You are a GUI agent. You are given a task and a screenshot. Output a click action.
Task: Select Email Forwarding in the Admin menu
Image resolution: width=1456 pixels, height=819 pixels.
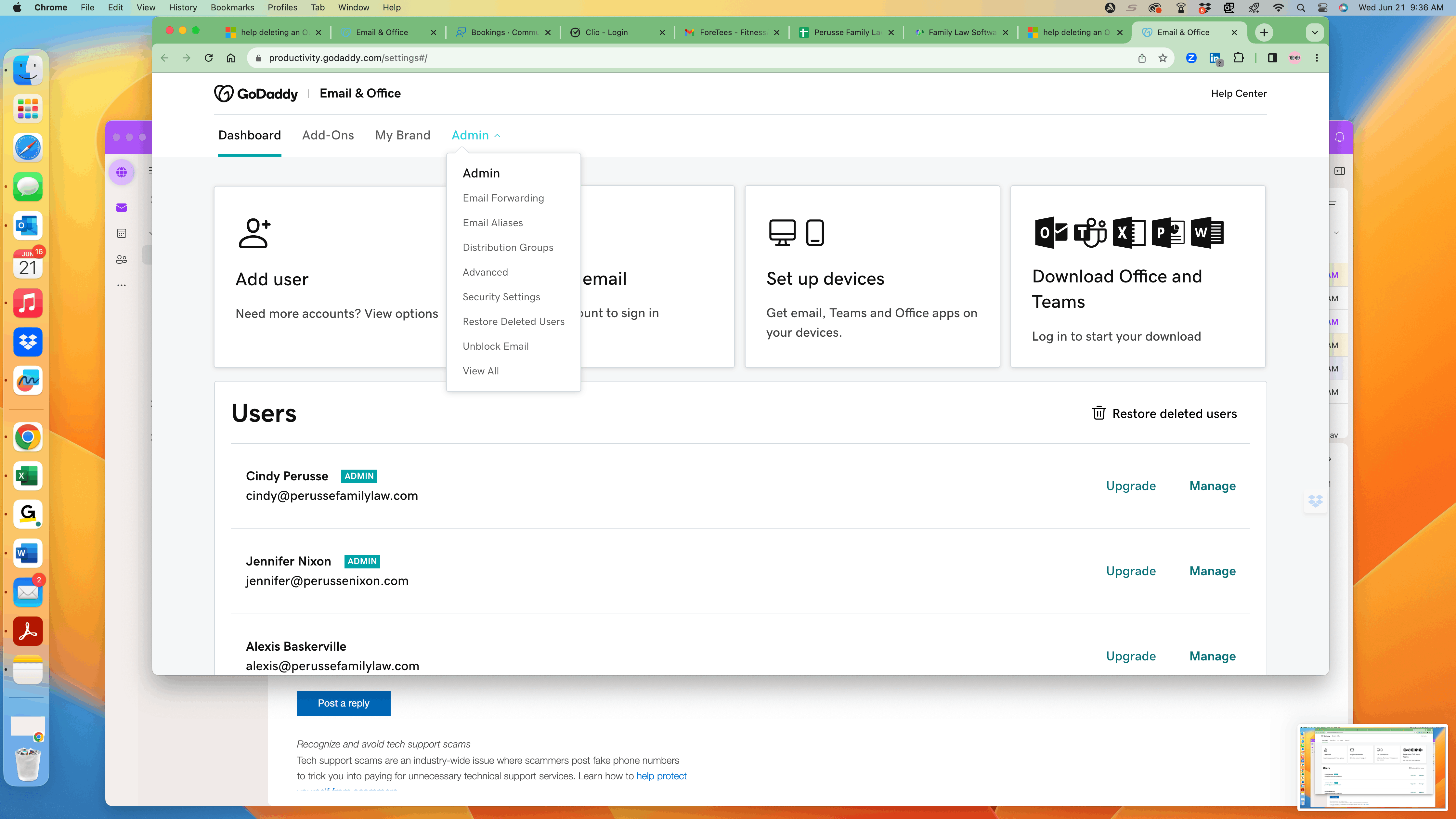503,198
